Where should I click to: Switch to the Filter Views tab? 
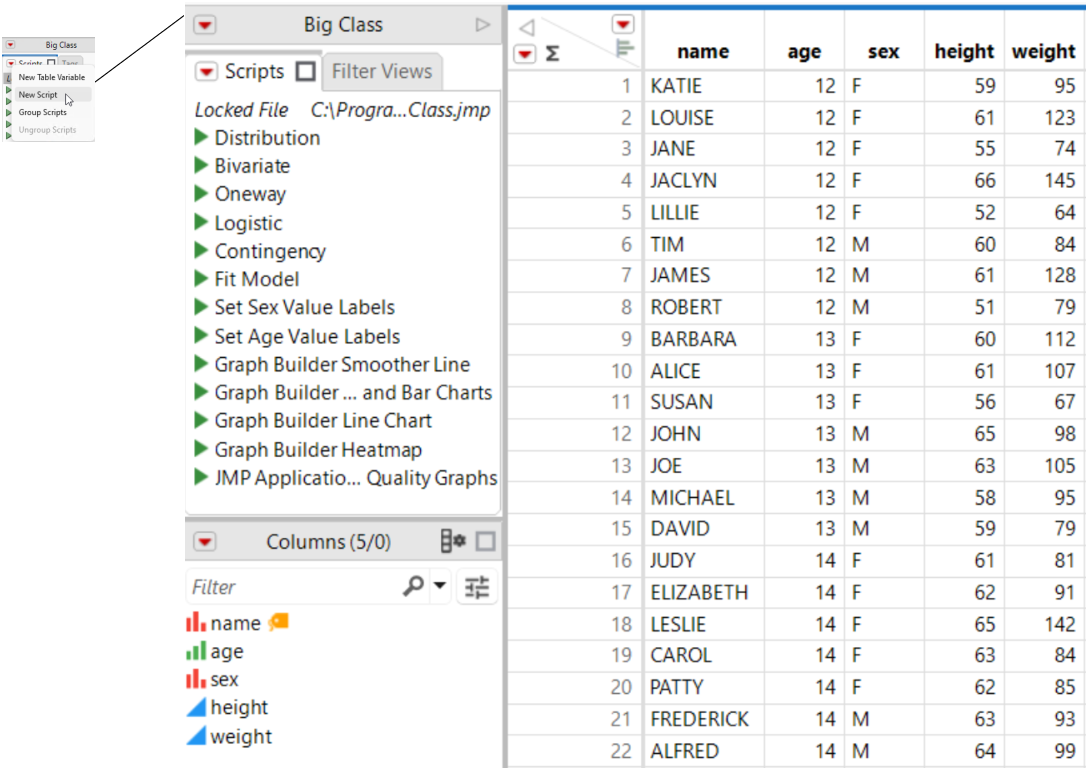(381, 72)
